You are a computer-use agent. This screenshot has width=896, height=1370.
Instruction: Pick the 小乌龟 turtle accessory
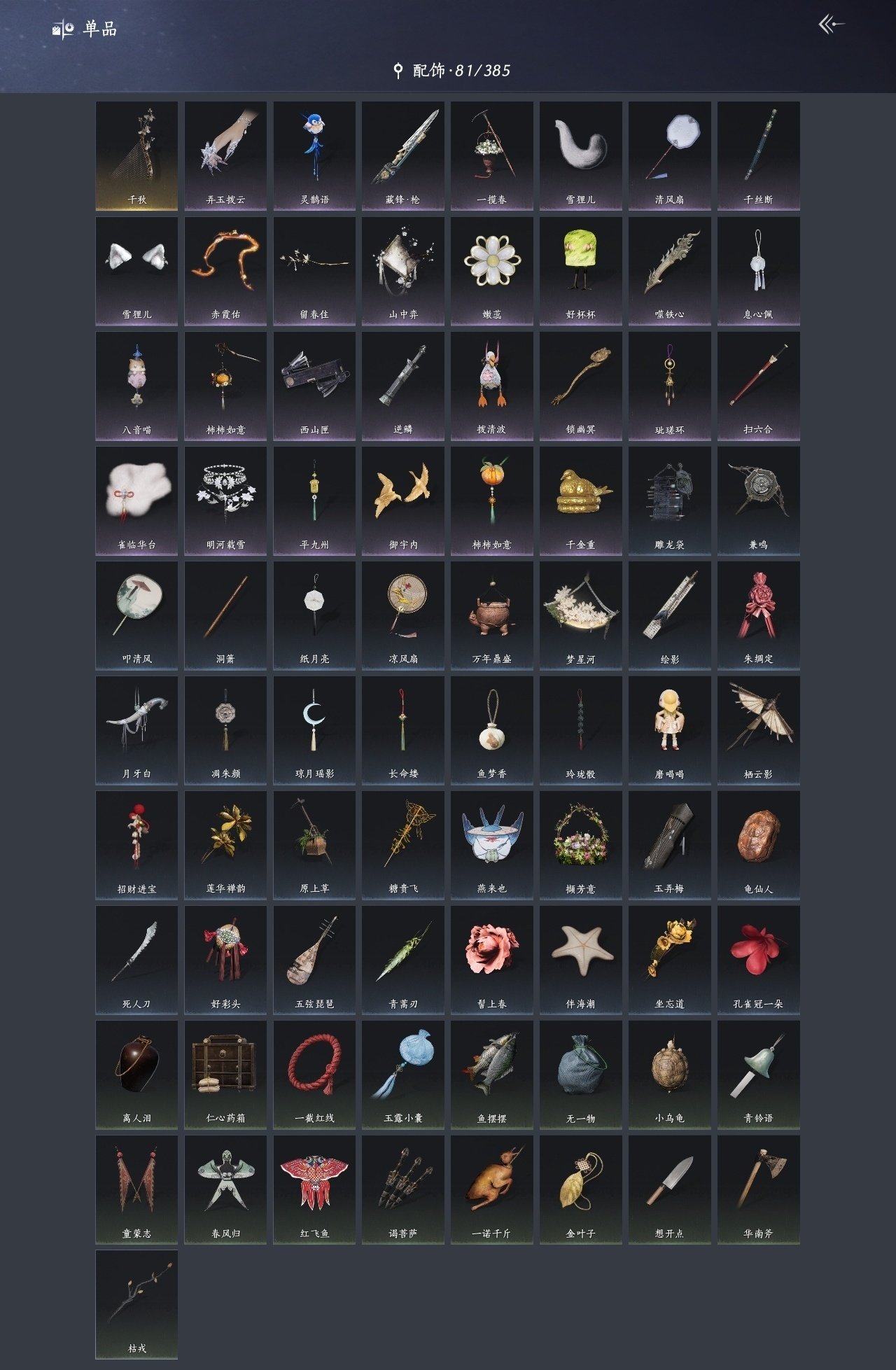[669, 1075]
